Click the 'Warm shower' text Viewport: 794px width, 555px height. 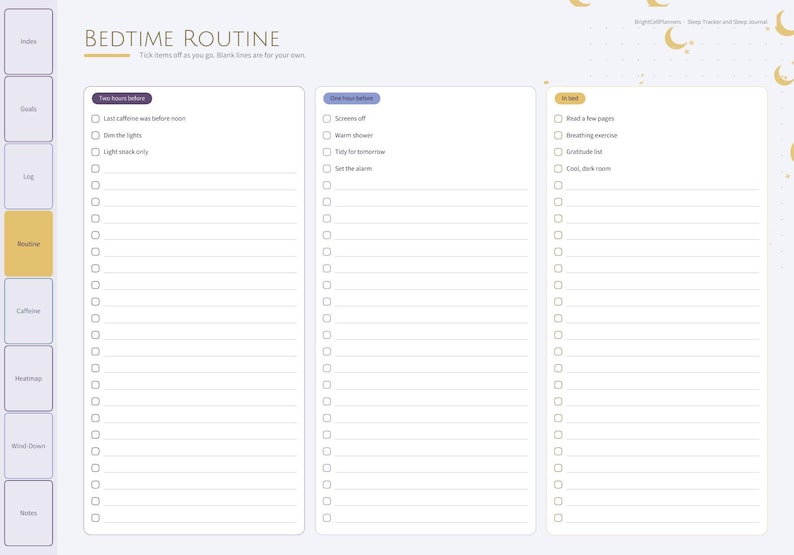[353, 135]
